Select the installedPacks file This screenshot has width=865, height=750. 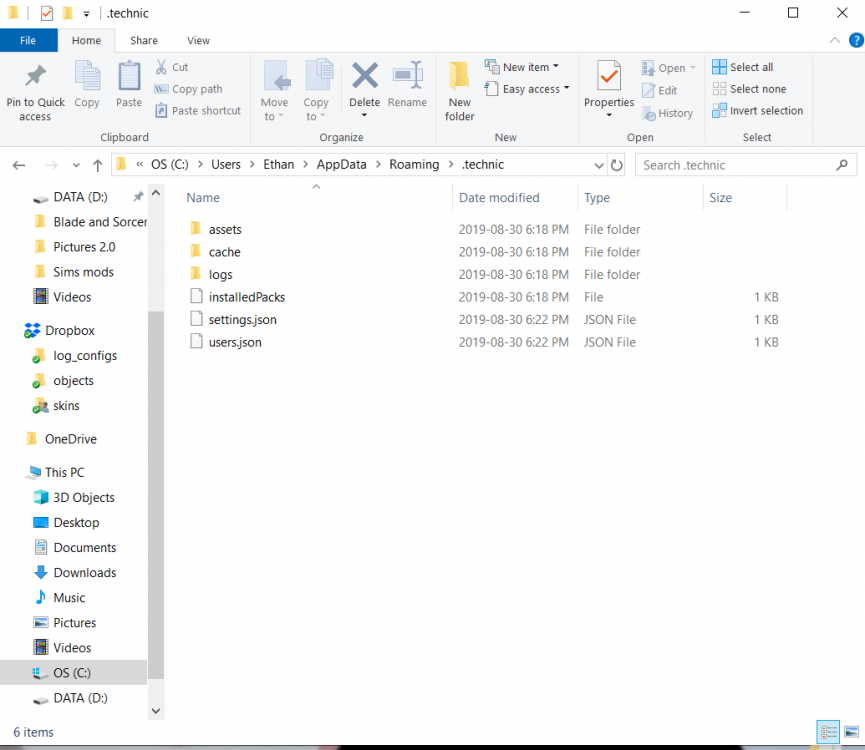click(x=247, y=297)
